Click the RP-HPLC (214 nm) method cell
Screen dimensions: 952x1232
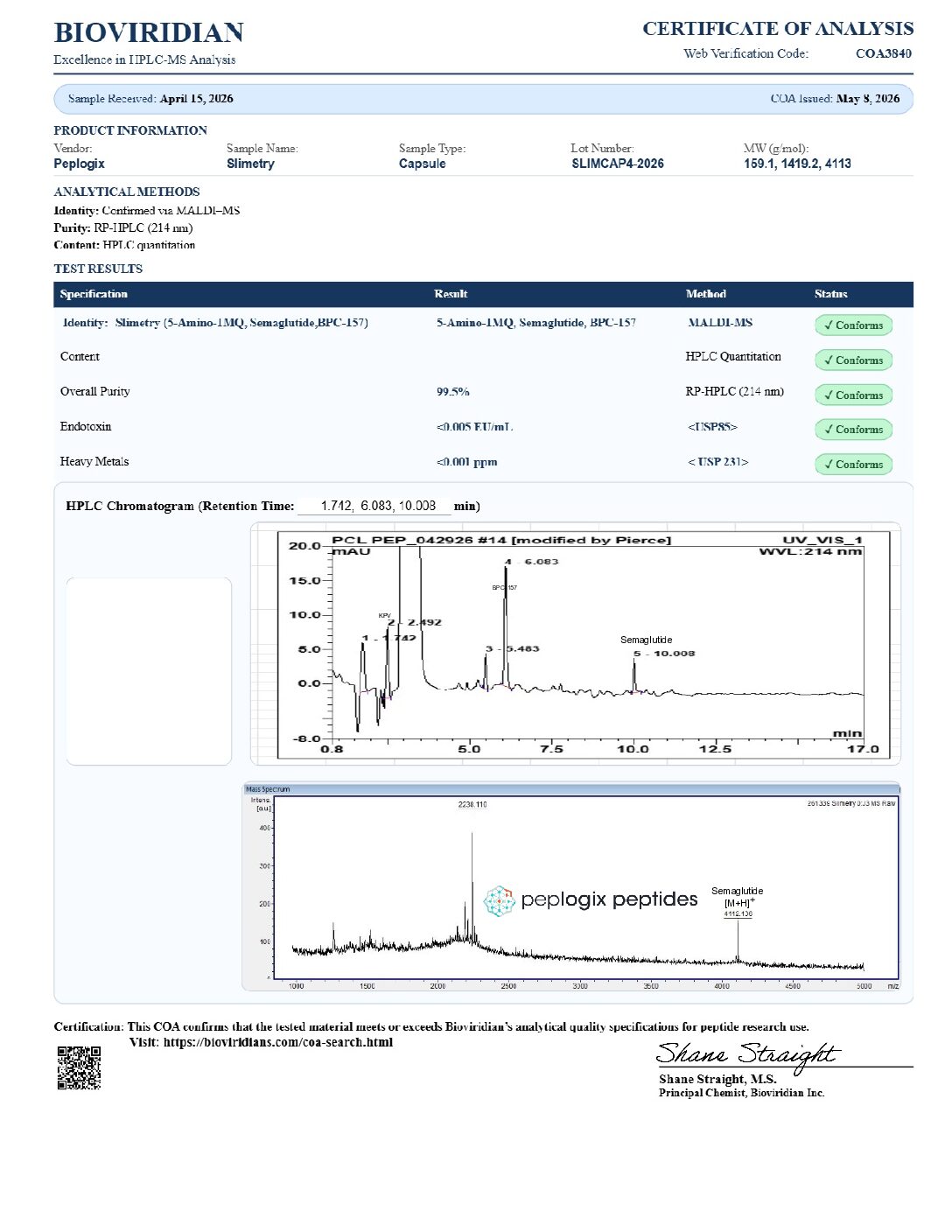tap(735, 391)
